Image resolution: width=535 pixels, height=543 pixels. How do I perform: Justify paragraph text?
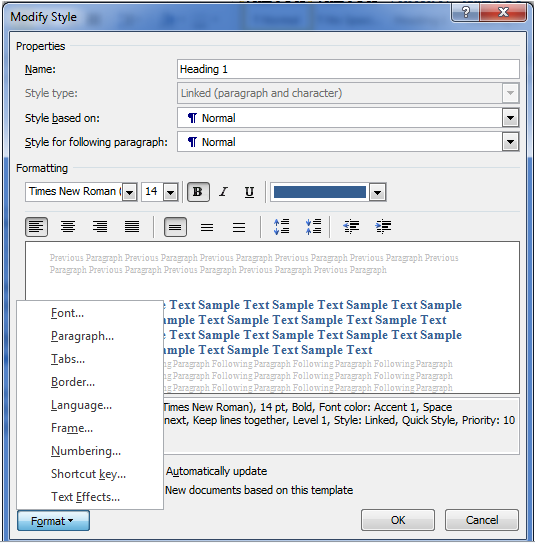click(132, 227)
